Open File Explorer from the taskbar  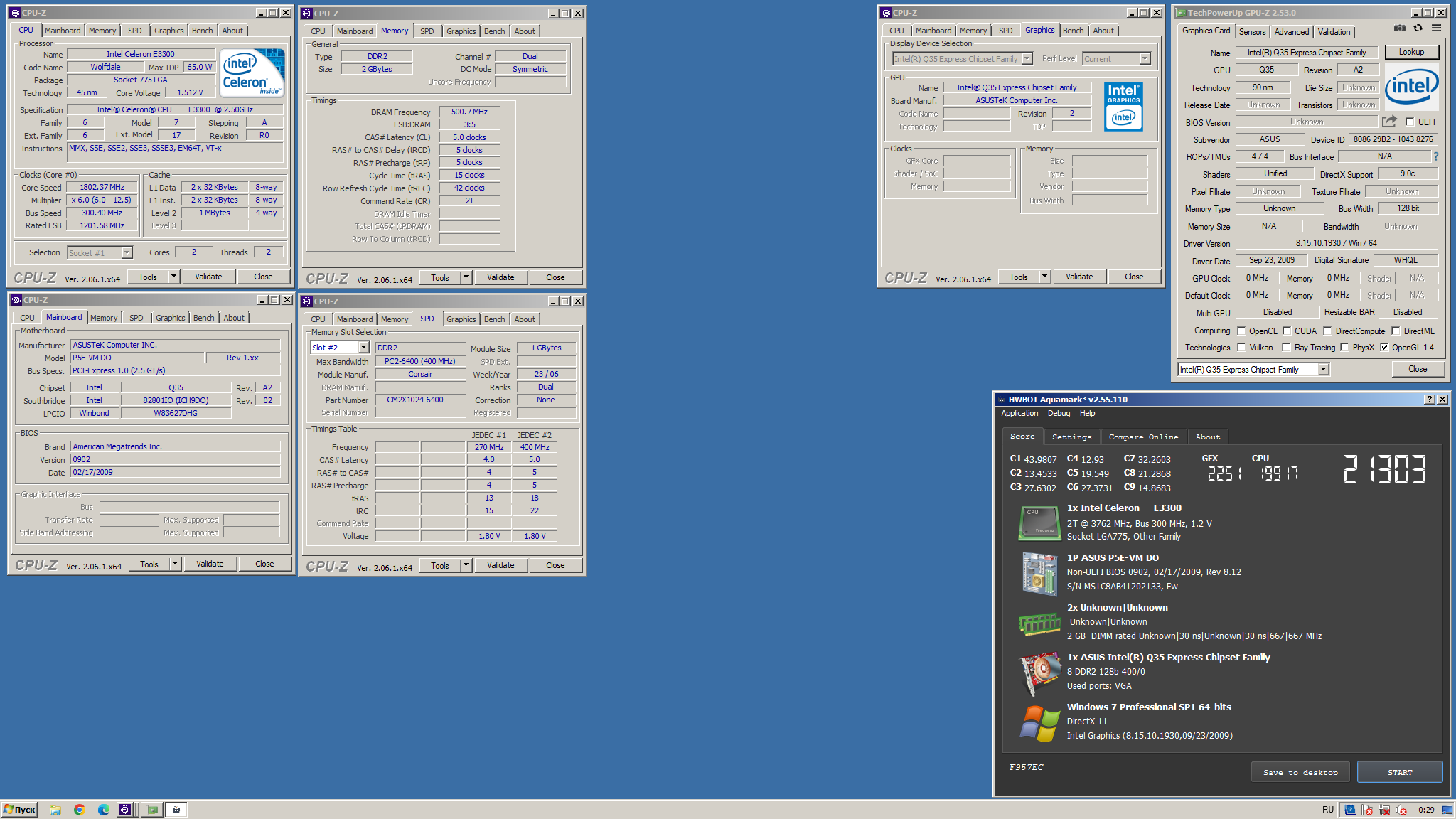tap(55, 810)
